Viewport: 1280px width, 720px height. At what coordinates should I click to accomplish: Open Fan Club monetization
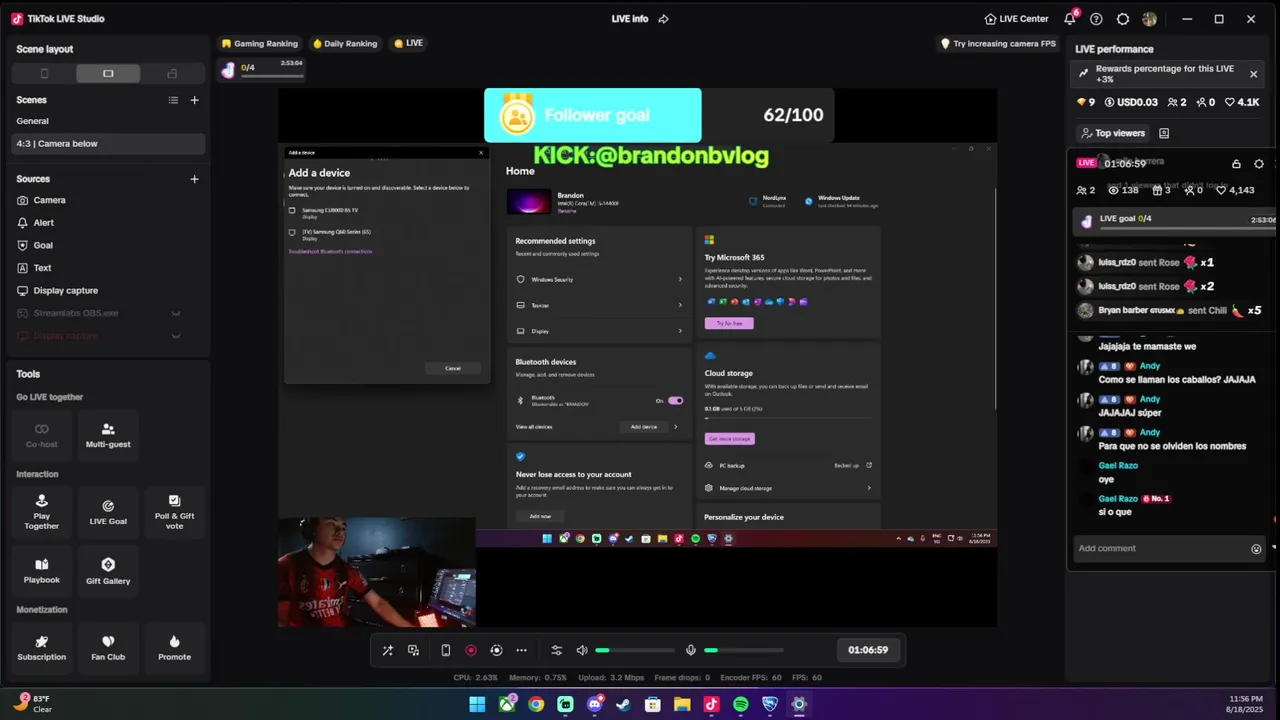pos(108,647)
